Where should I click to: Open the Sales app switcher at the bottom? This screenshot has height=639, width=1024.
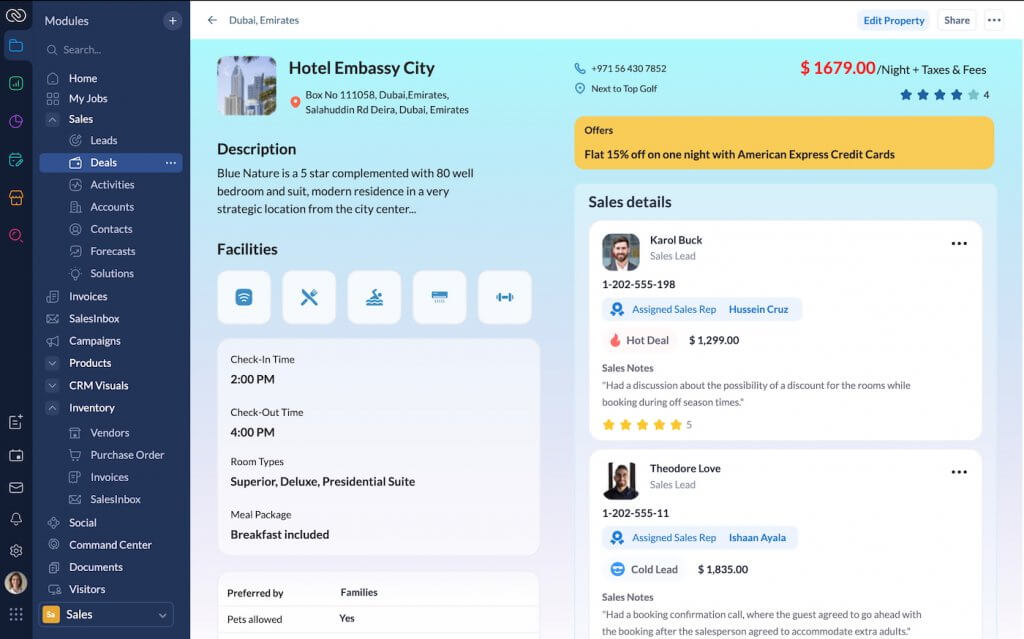tap(103, 614)
